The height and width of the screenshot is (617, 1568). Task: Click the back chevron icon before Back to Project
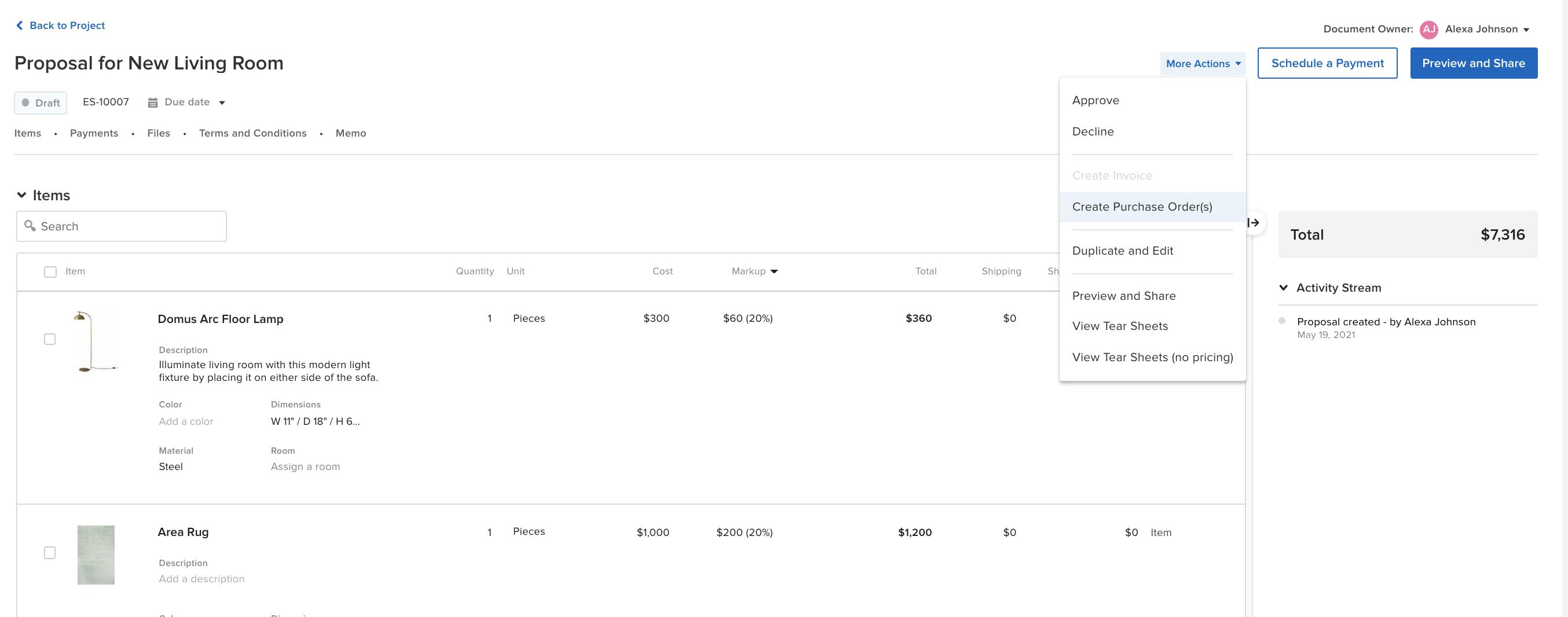[x=19, y=25]
